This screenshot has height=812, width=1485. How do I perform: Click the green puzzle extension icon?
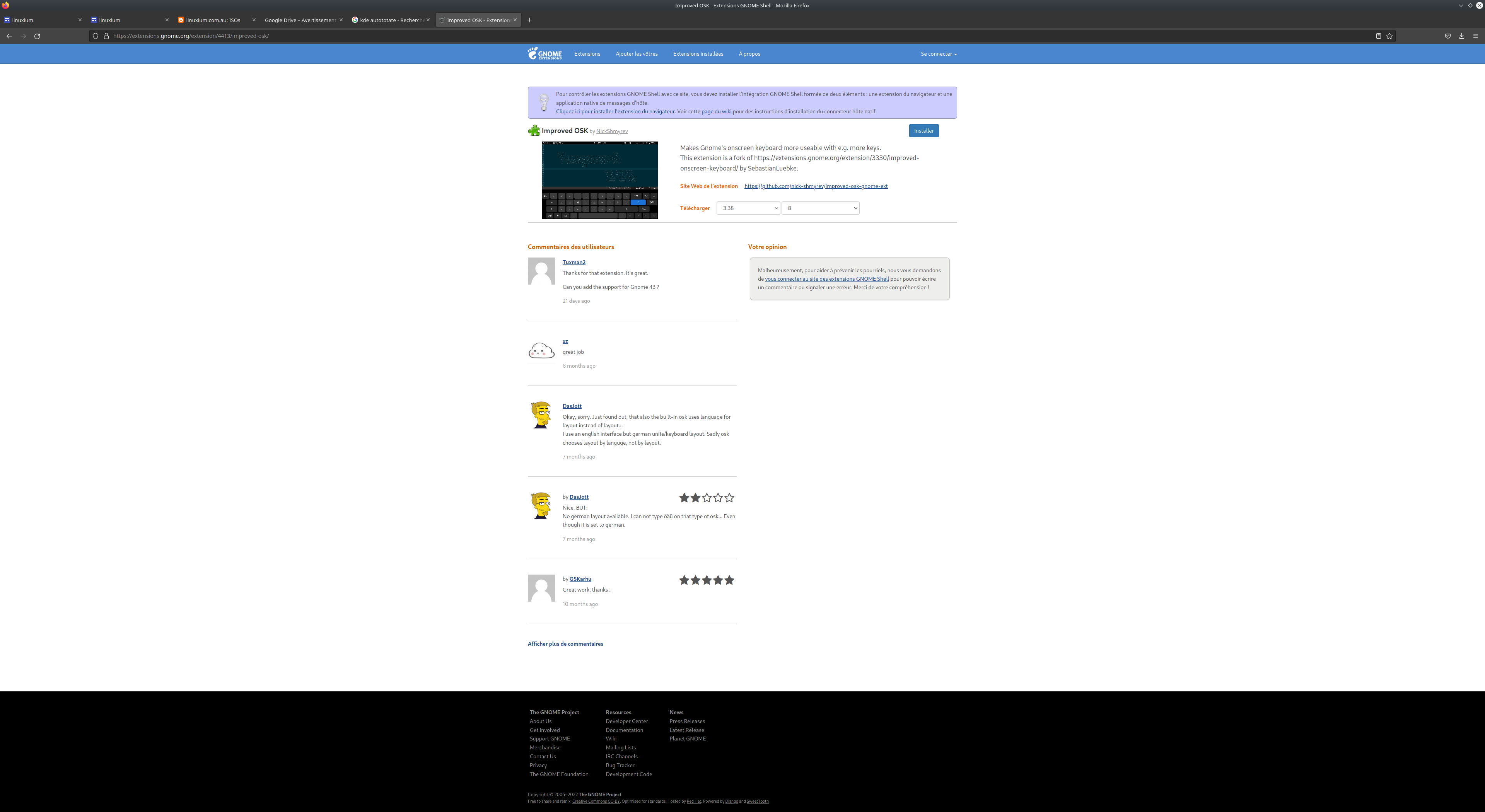(534, 131)
